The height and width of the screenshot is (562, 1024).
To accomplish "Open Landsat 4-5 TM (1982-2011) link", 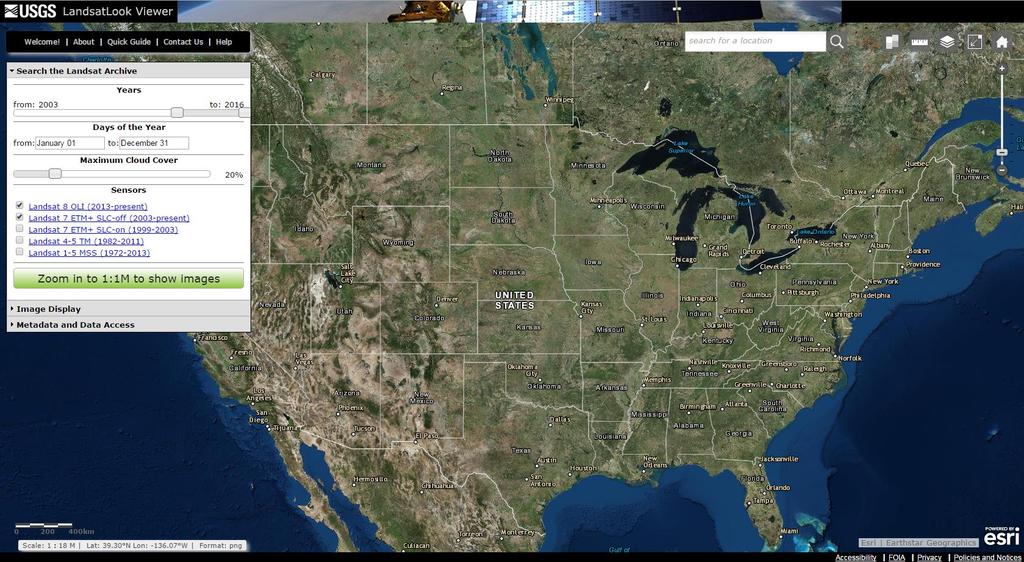I will click(86, 242).
